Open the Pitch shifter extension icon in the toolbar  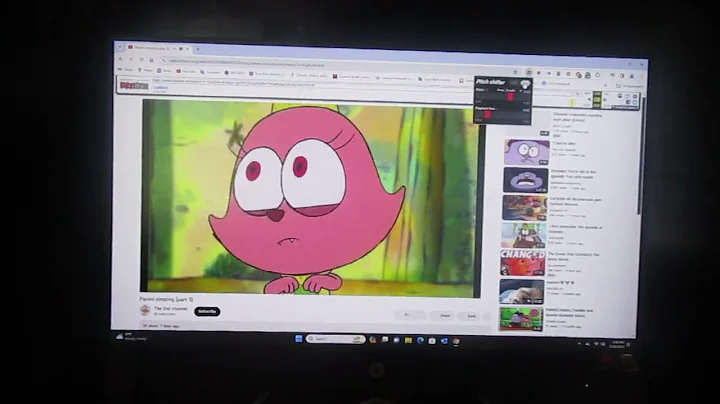529,73
